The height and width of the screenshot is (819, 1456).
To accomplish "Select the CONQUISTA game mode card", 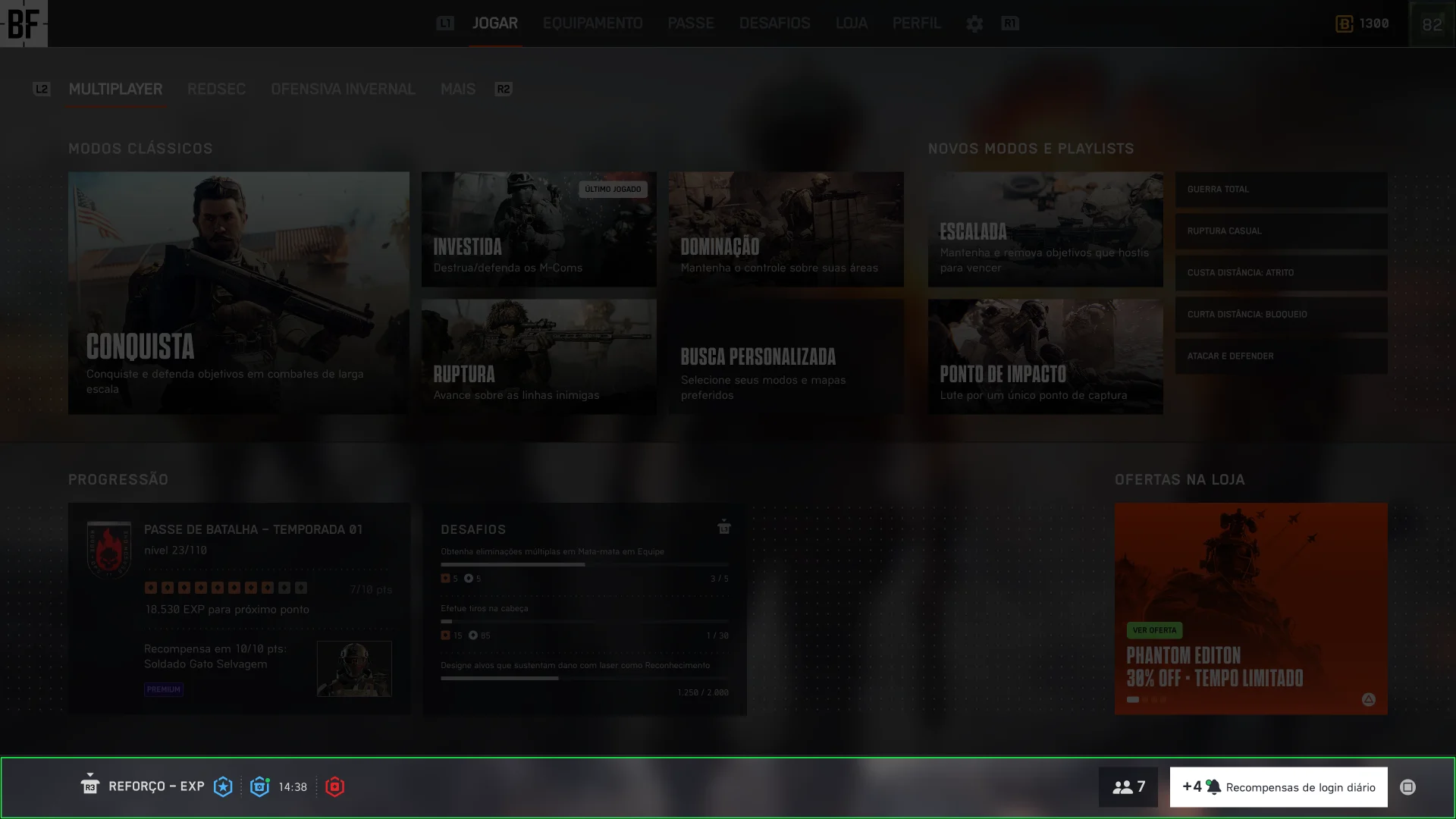I will coord(238,293).
